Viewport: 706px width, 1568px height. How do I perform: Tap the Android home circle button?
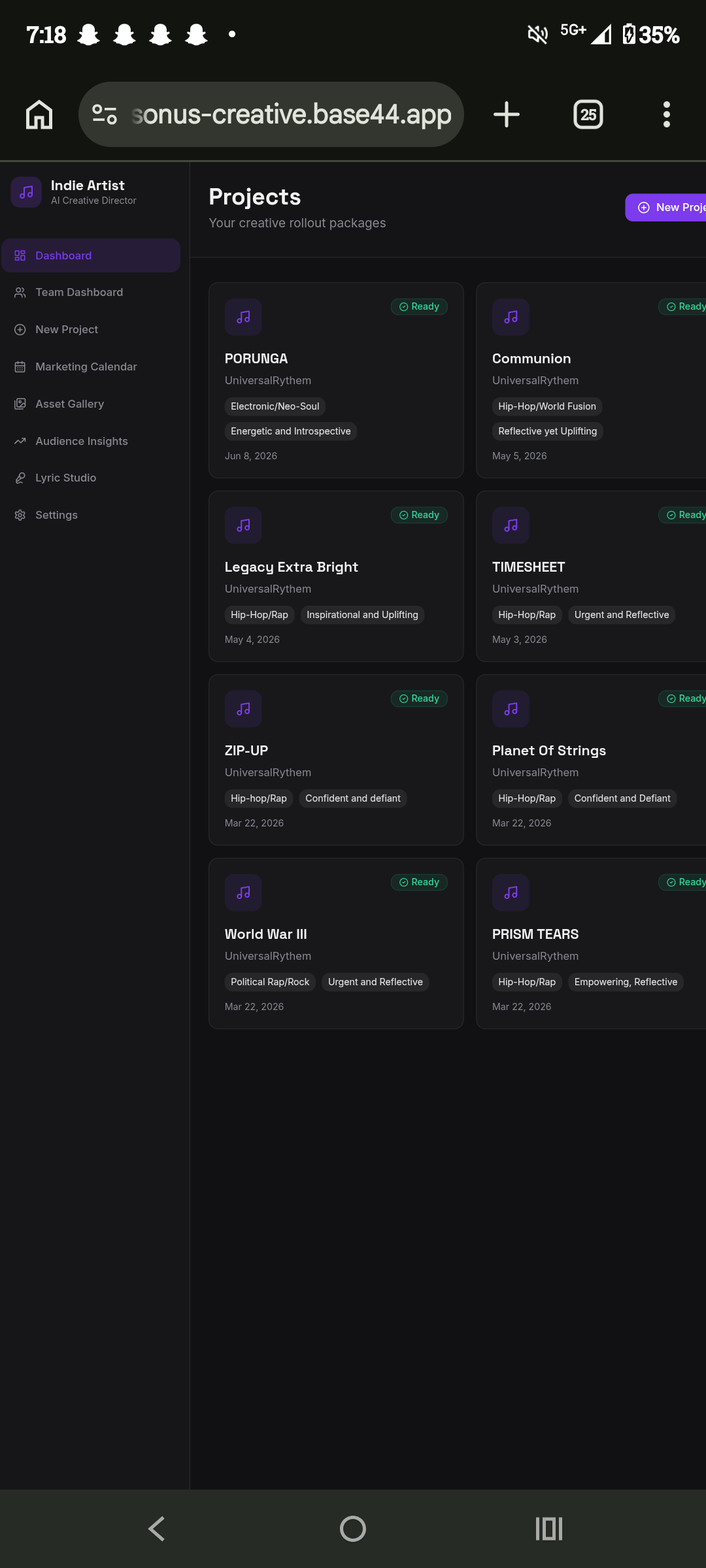[353, 1529]
